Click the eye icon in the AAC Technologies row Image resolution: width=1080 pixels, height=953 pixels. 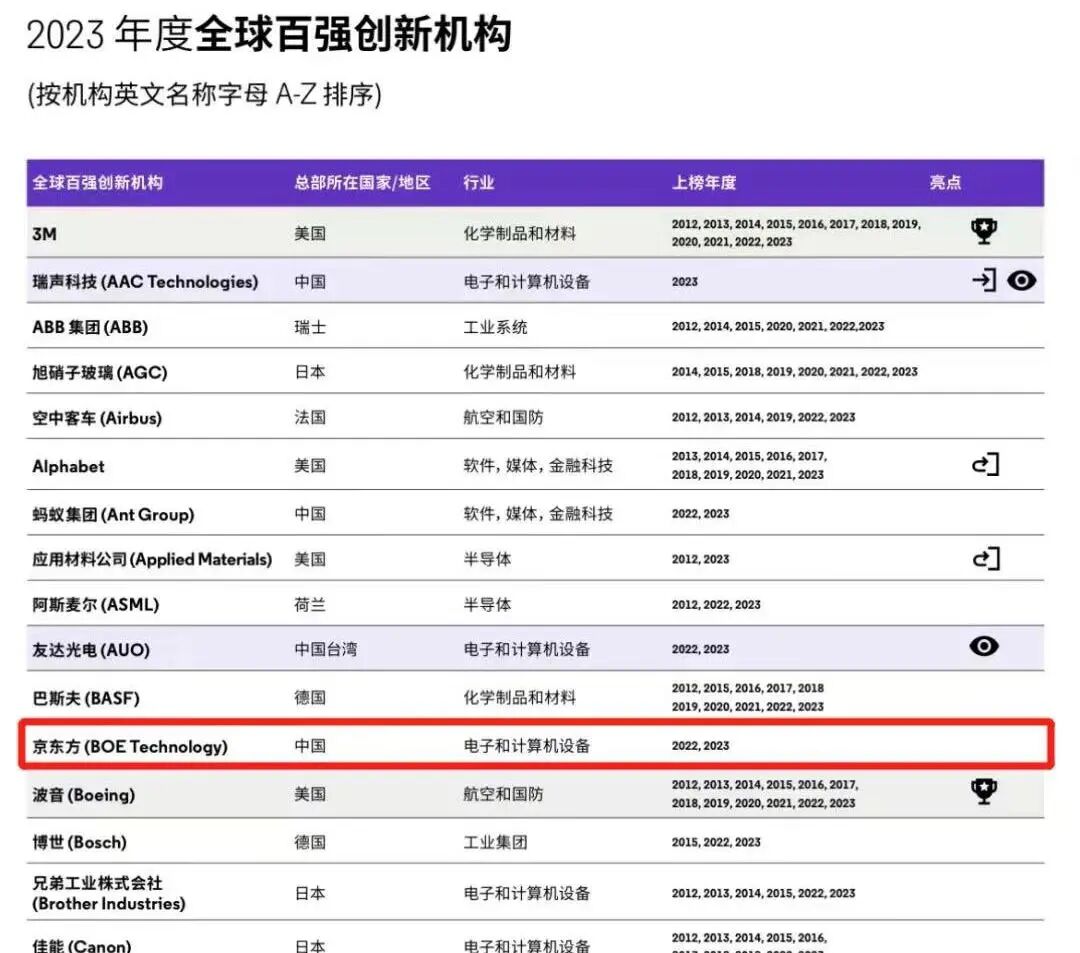click(1021, 280)
